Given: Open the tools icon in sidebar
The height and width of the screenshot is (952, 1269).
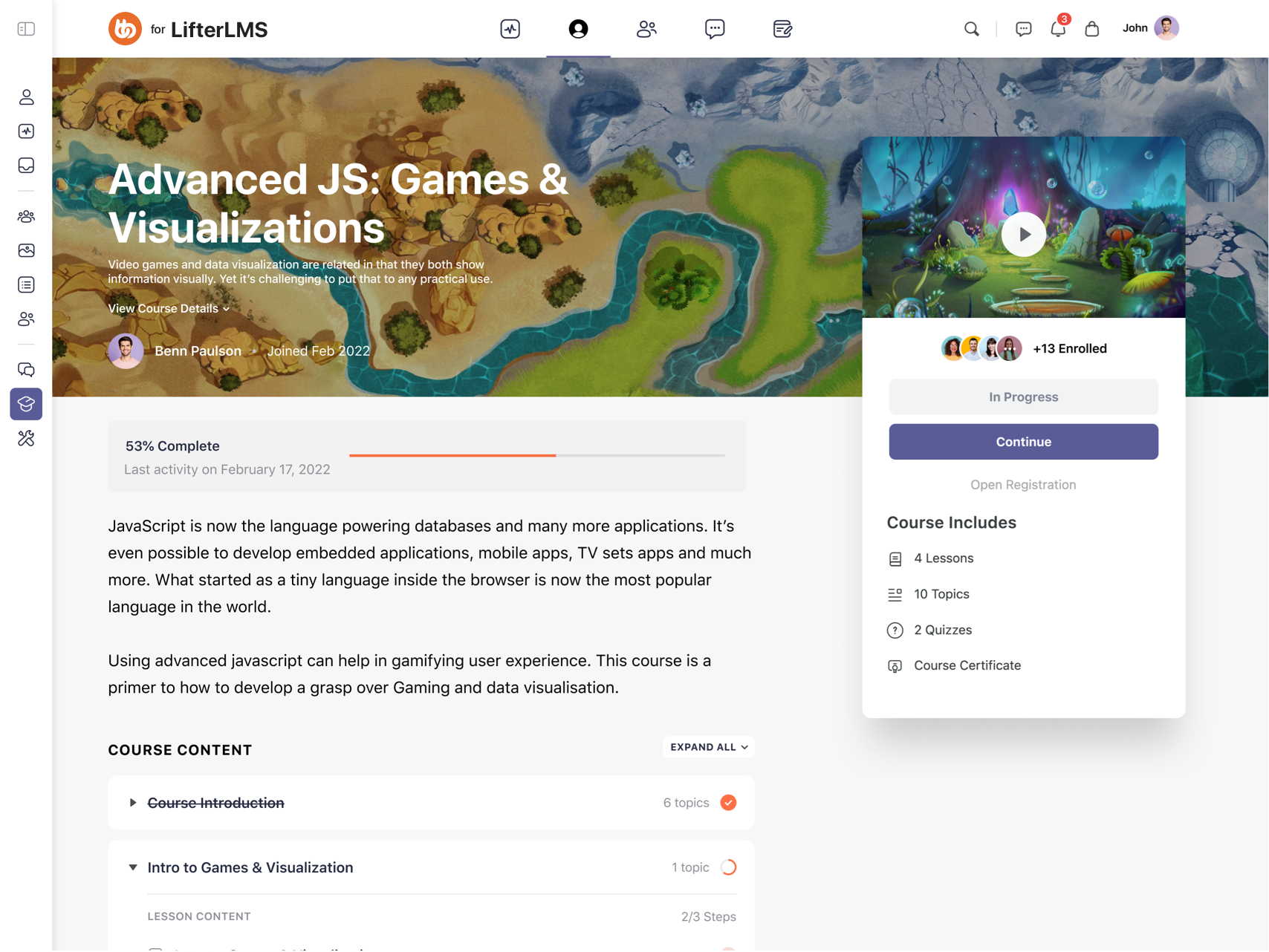Looking at the screenshot, I should [x=26, y=438].
